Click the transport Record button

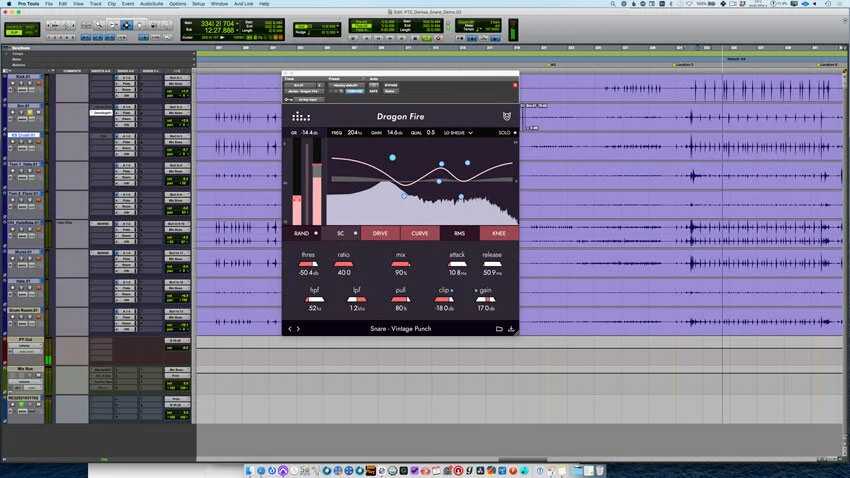coord(439,38)
